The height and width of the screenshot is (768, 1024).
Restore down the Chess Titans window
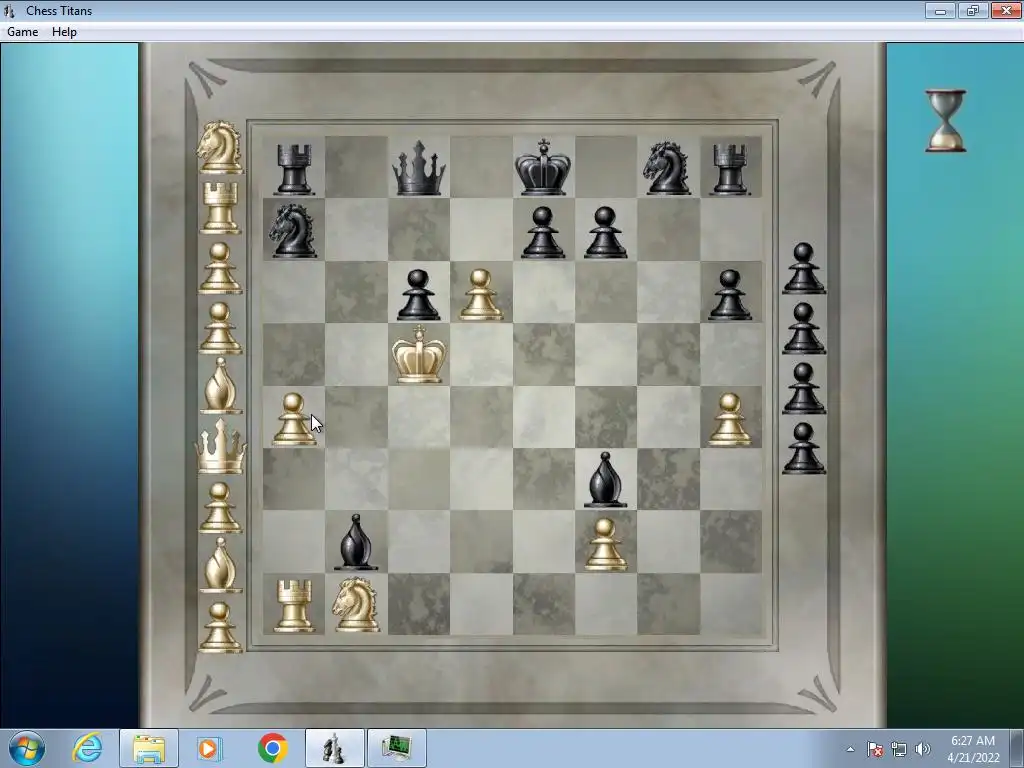972,11
